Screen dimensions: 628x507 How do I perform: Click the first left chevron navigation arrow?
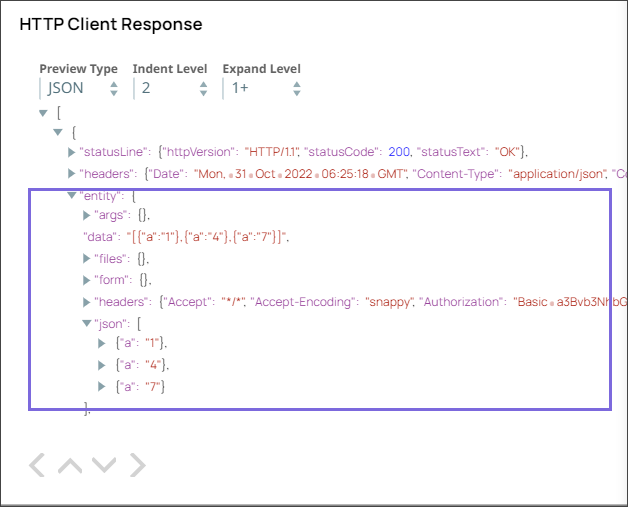(x=37, y=464)
